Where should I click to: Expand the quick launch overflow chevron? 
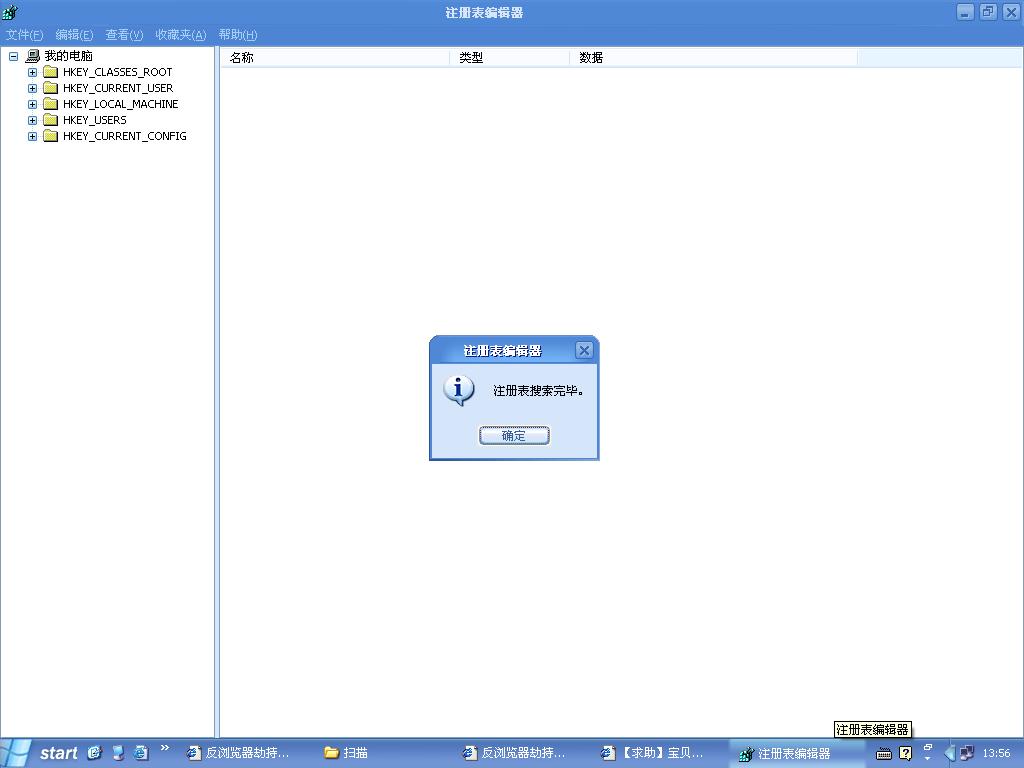click(165, 748)
